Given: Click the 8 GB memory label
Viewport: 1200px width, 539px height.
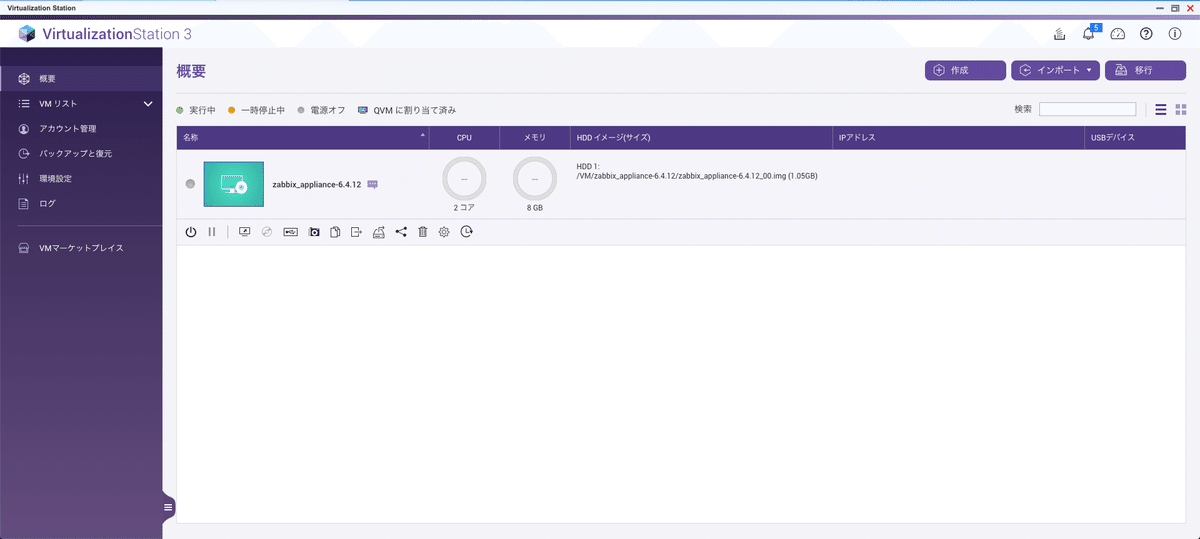Looking at the screenshot, I should 535,208.
